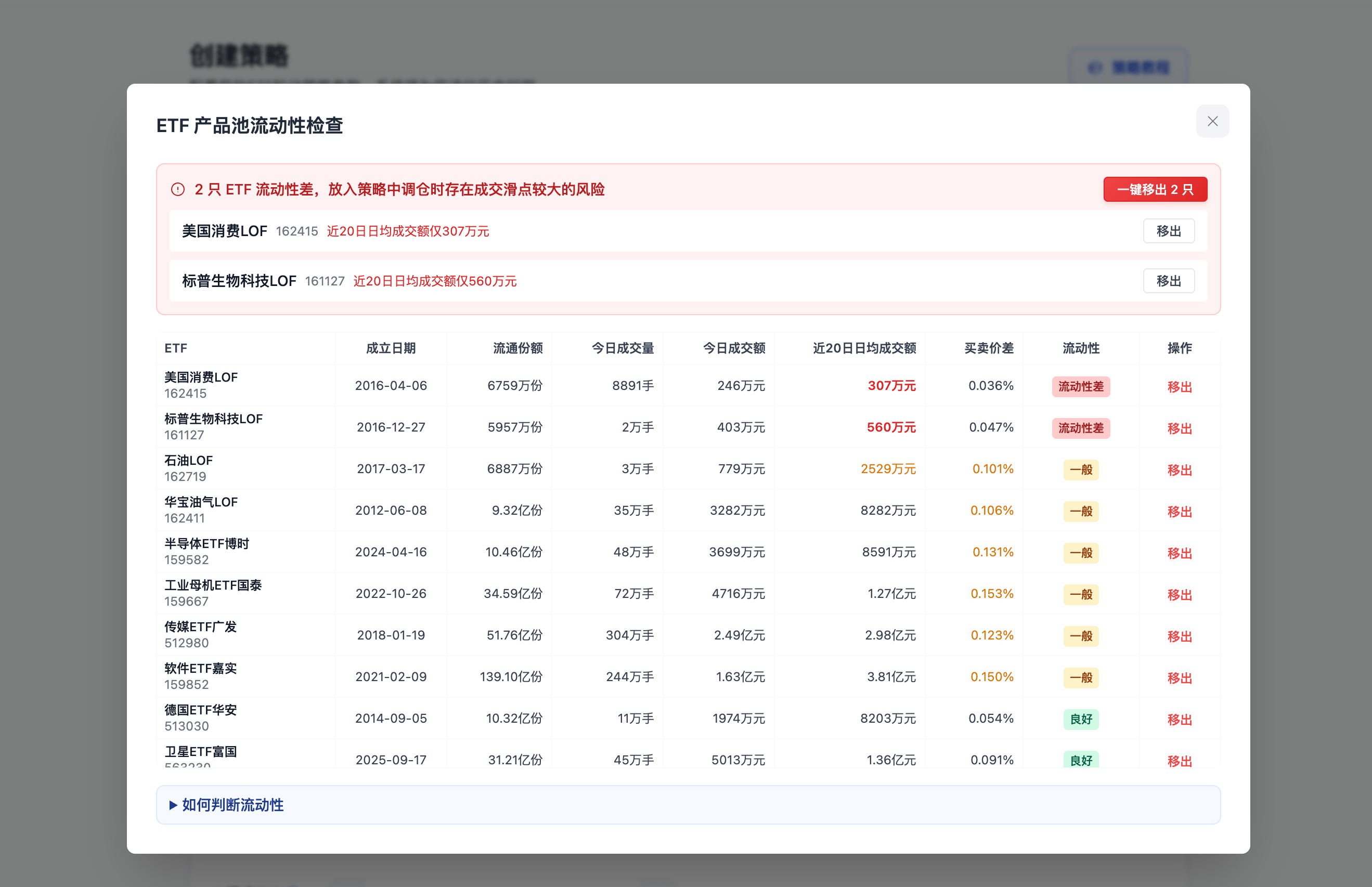
Task: Click 移出 link in 标普生物科技LOF table row
Action: 1180,428
